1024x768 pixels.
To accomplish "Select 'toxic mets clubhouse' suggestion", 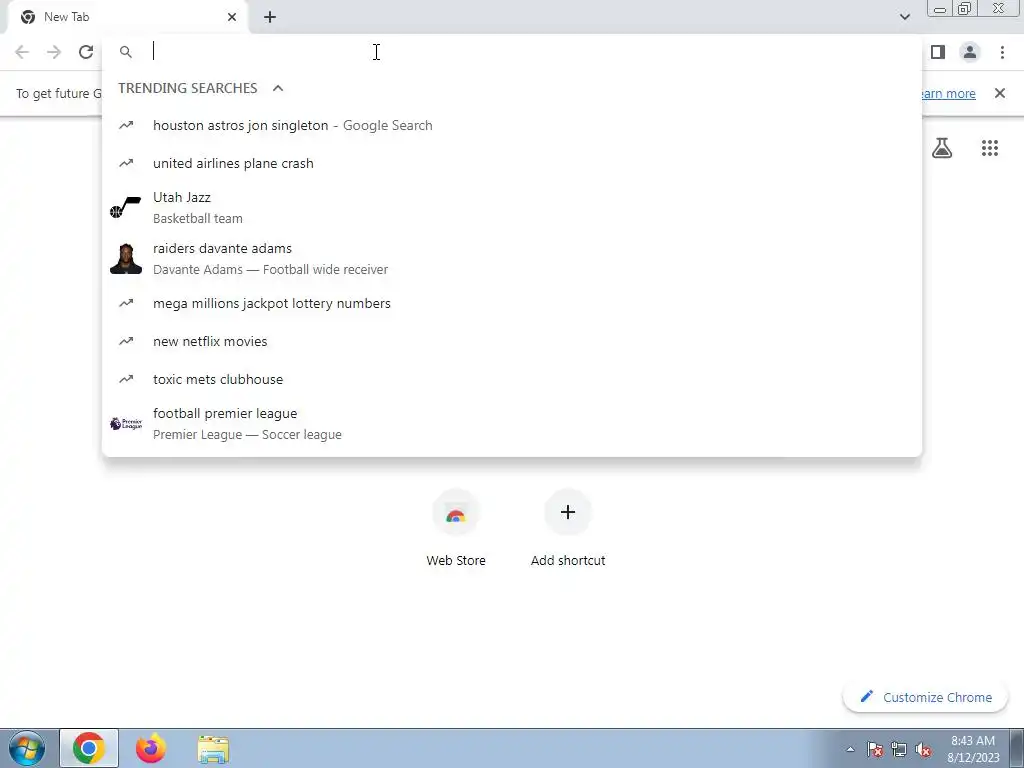I will pos(512,379).
